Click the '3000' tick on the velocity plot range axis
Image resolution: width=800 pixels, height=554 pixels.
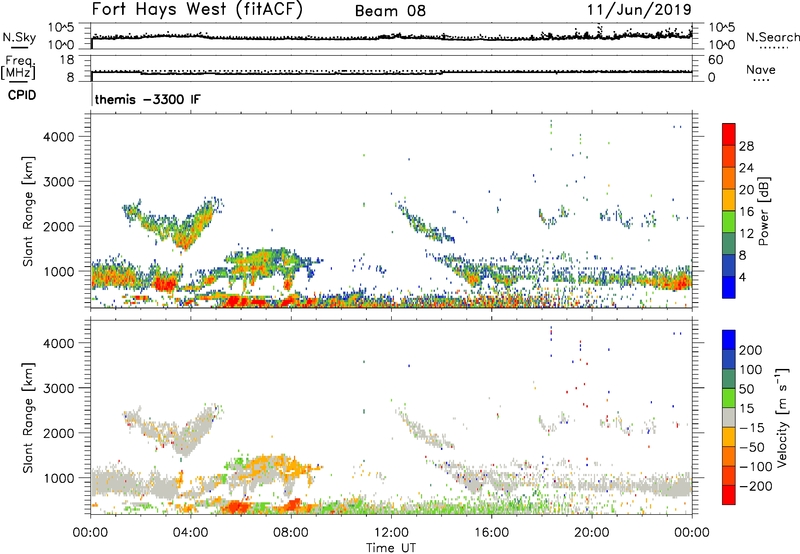click(x=58, y=388)
